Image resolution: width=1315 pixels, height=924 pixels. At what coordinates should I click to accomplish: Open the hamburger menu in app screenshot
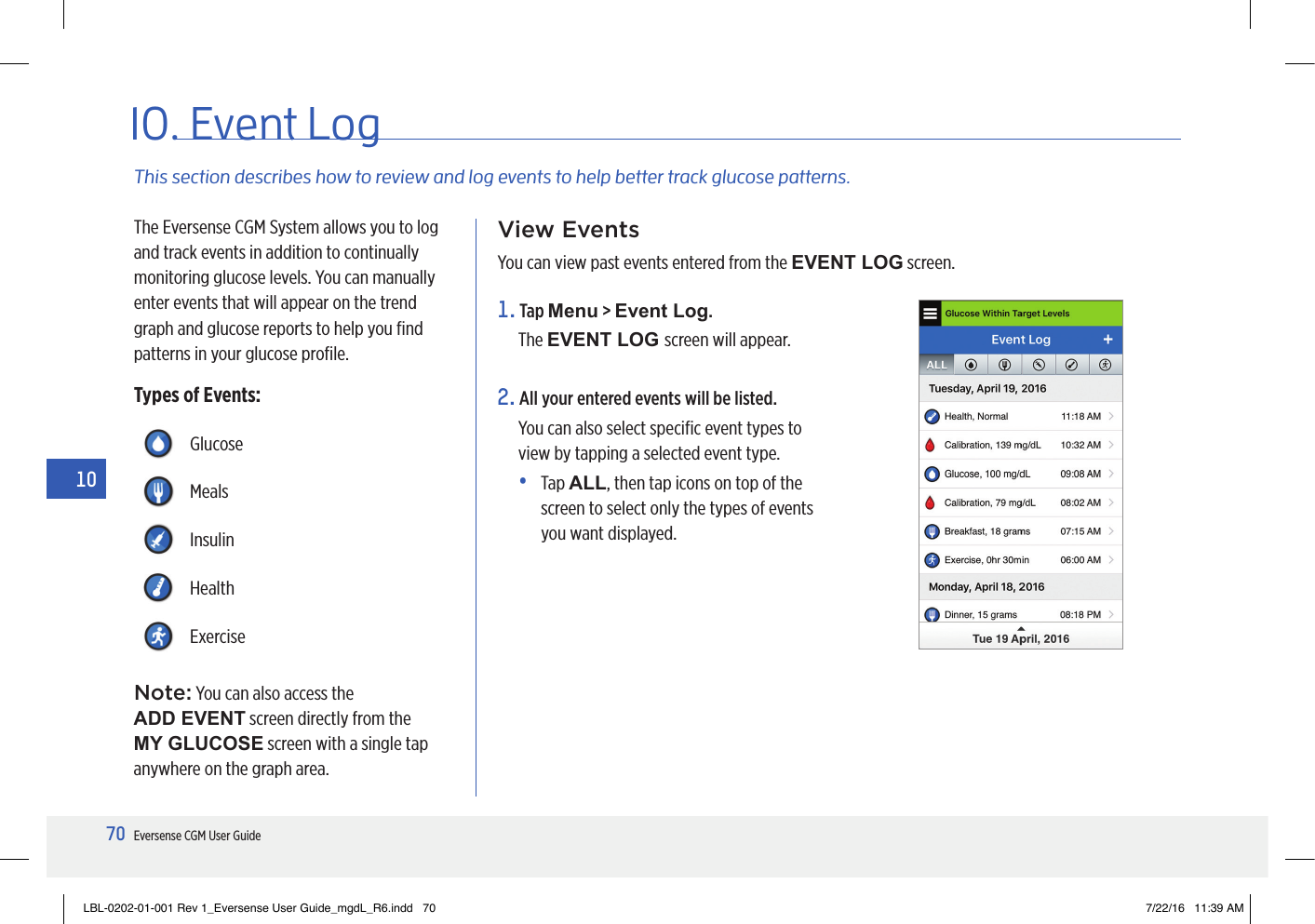tap(930, 314)
